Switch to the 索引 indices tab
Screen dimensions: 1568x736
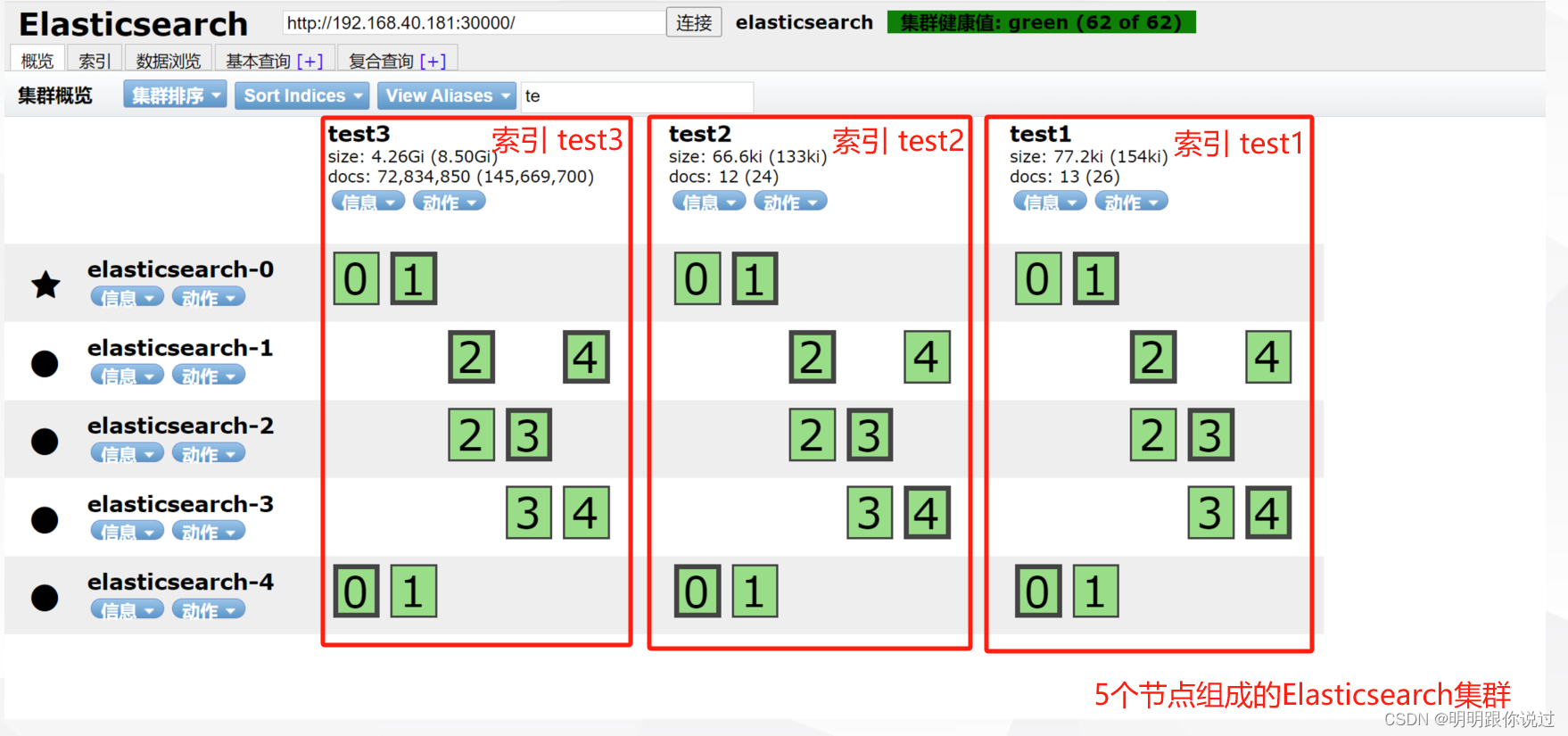coord(95,60)
